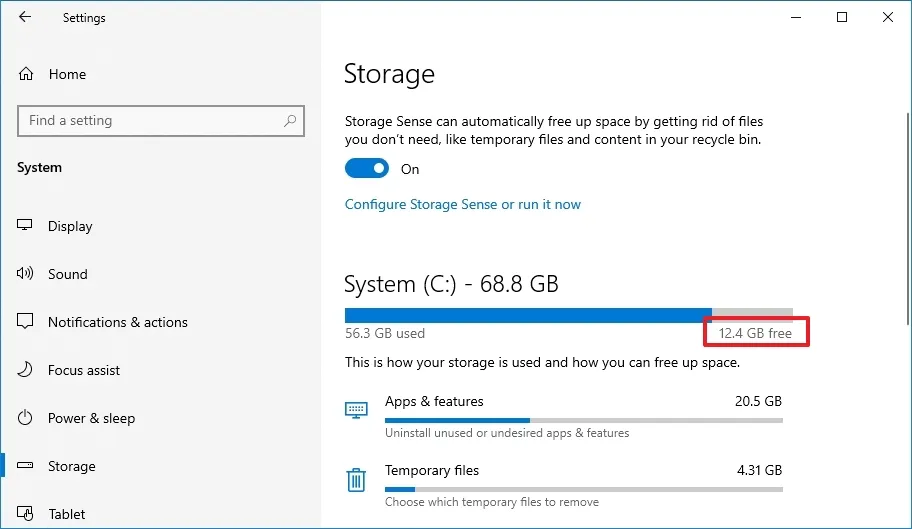Click the Temporary files usage bar
The height and width of the screenshot is (529, 912).
(583, 489)
